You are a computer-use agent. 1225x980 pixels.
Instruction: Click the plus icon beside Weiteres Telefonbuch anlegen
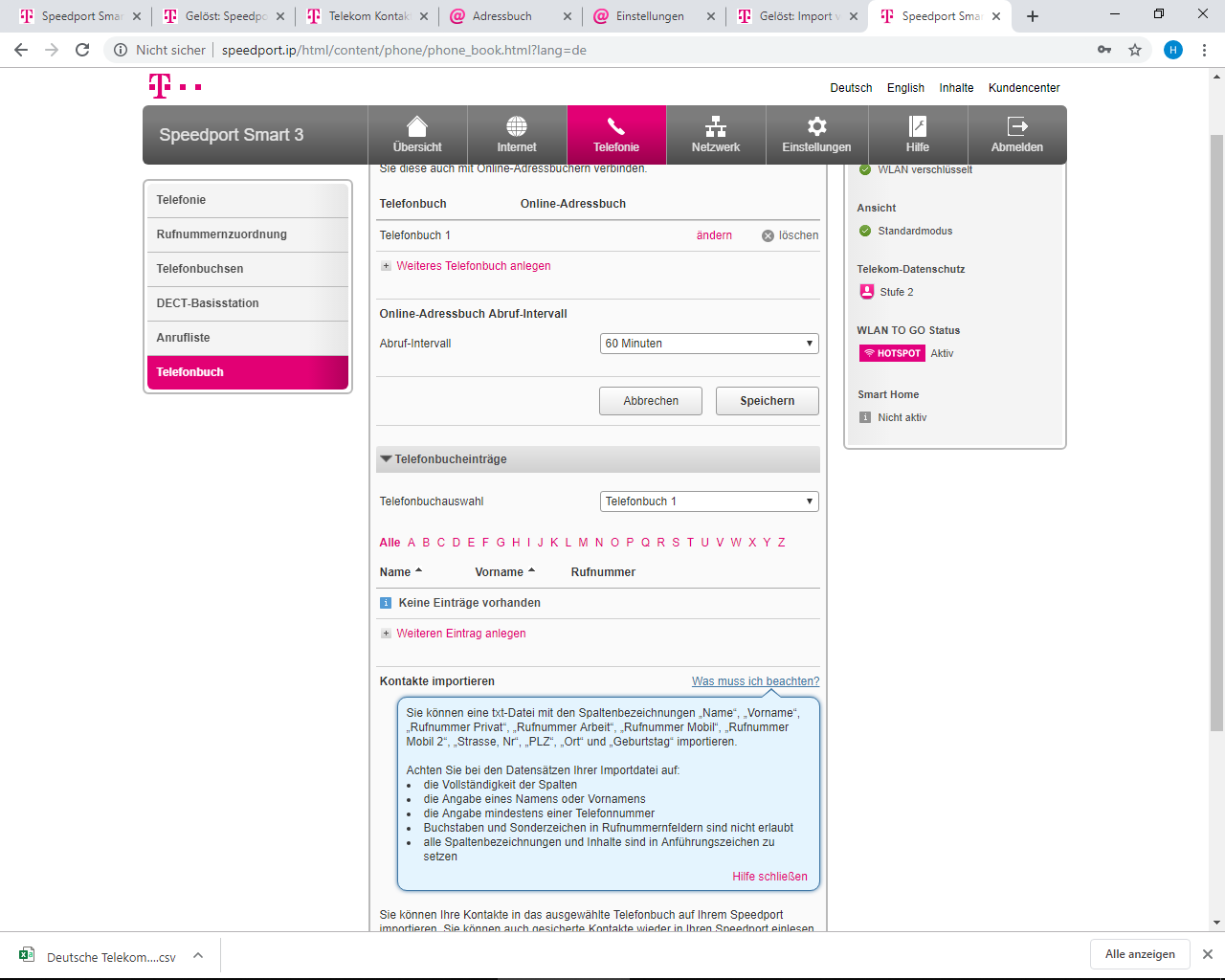(x=386, y=266)
